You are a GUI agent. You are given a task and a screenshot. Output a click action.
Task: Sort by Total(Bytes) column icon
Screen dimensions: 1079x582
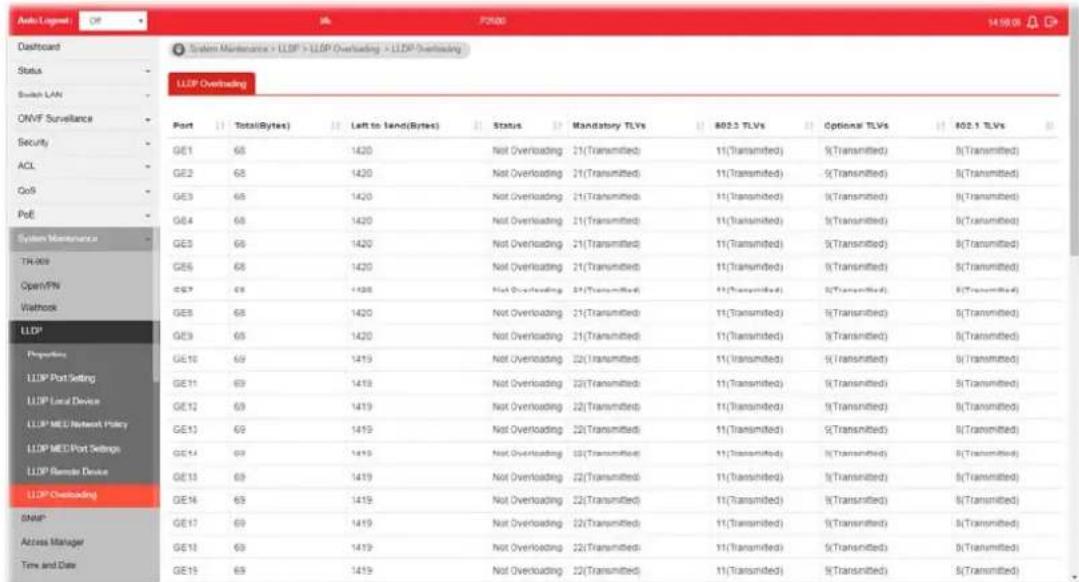[336, 126]
